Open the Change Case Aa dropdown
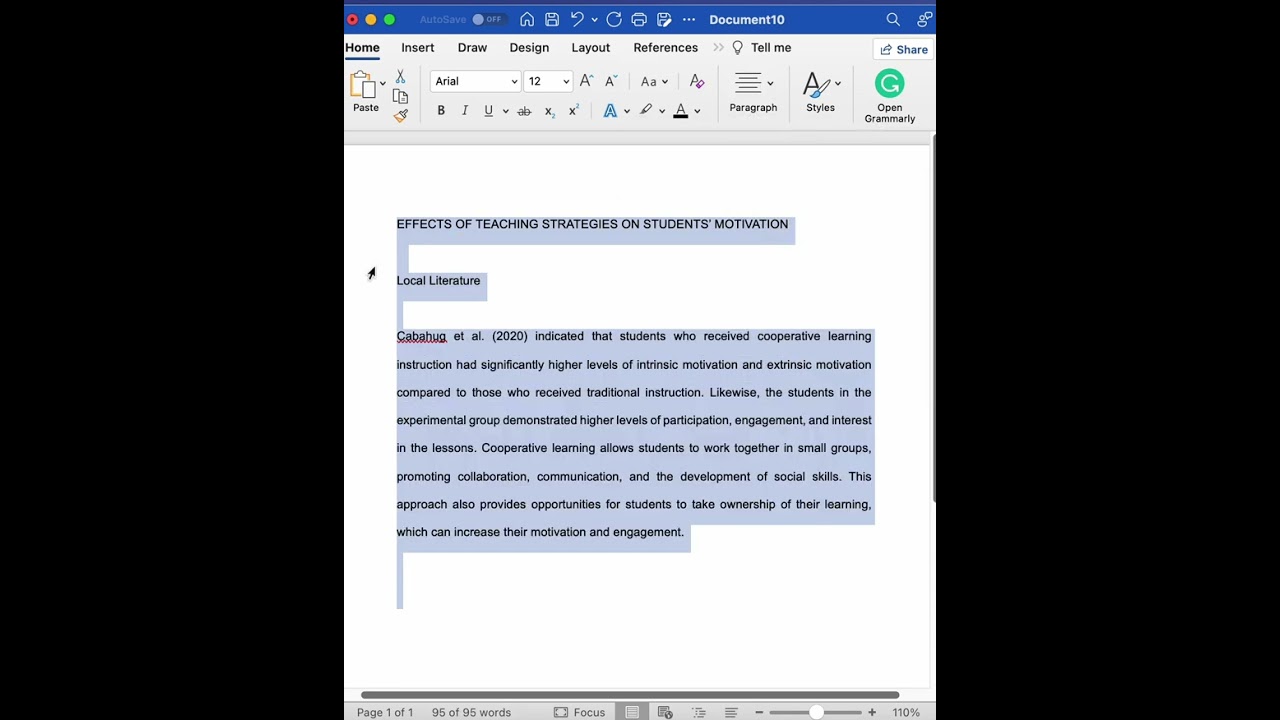This screenshot has height=720, width=1280. tap(654, 82)
